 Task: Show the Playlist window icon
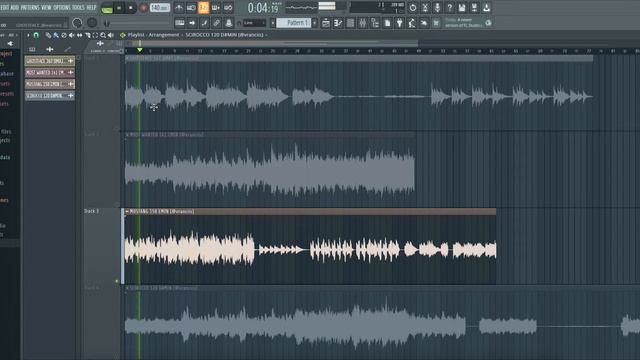[x=326, y=23]
